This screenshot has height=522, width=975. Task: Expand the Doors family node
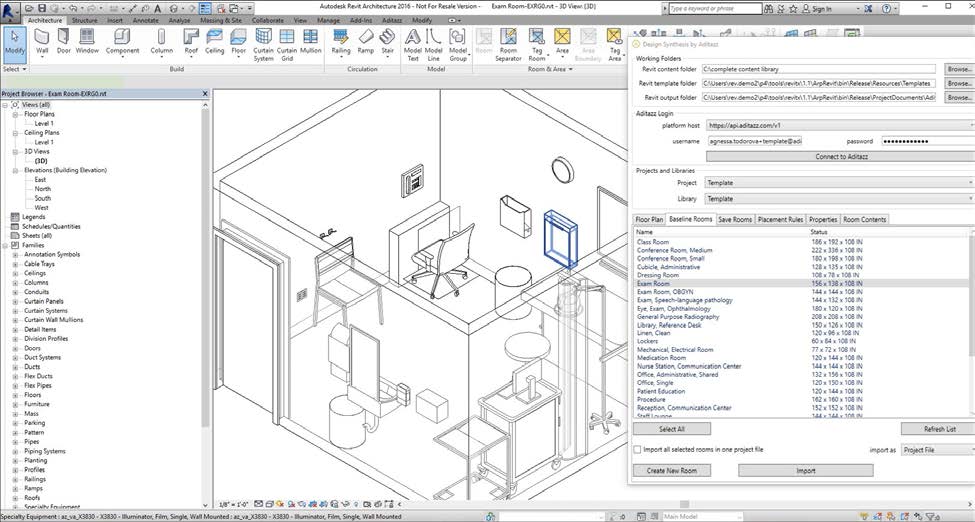click(x=15, y=348)
